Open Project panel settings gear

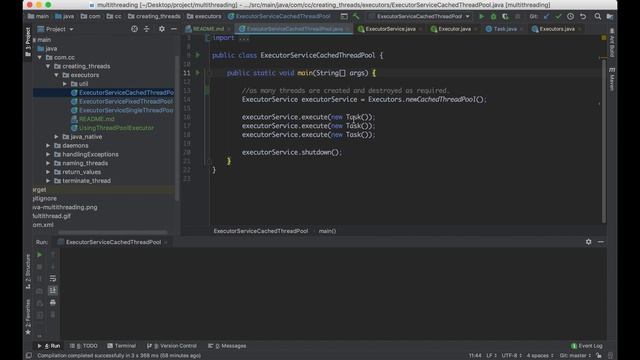click(162, 29)
